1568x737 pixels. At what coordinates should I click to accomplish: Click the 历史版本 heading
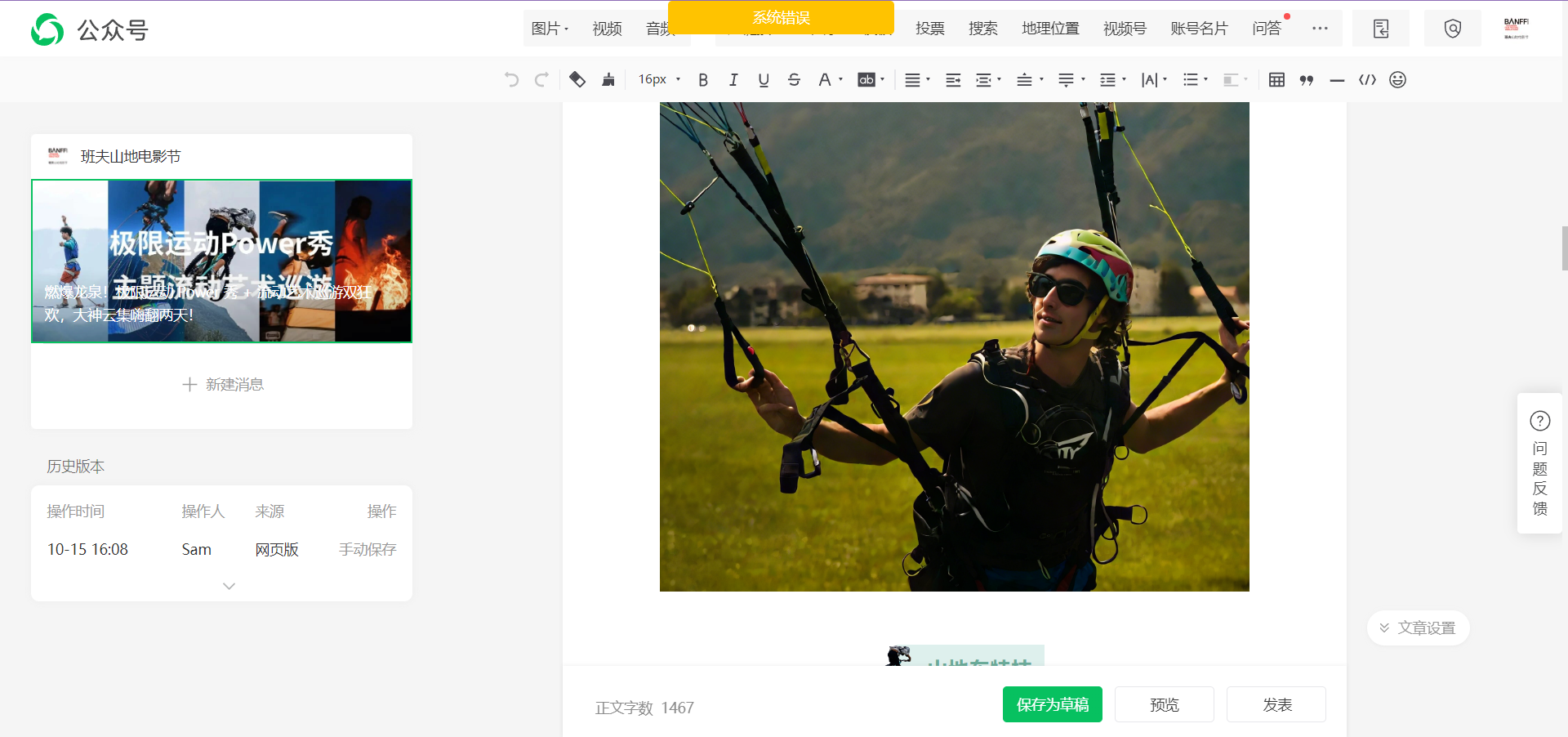pos(75,467)
